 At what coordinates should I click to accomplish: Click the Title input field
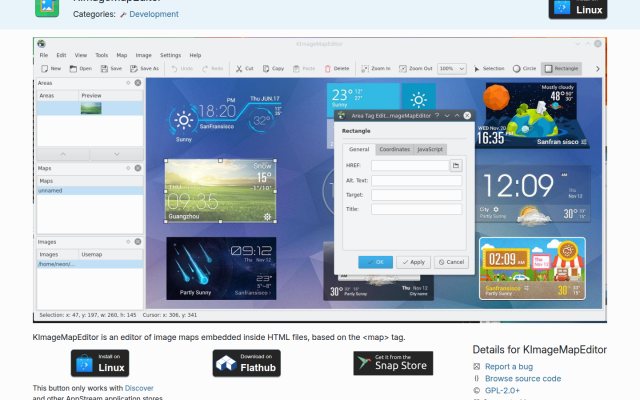[x=416, y=209]
